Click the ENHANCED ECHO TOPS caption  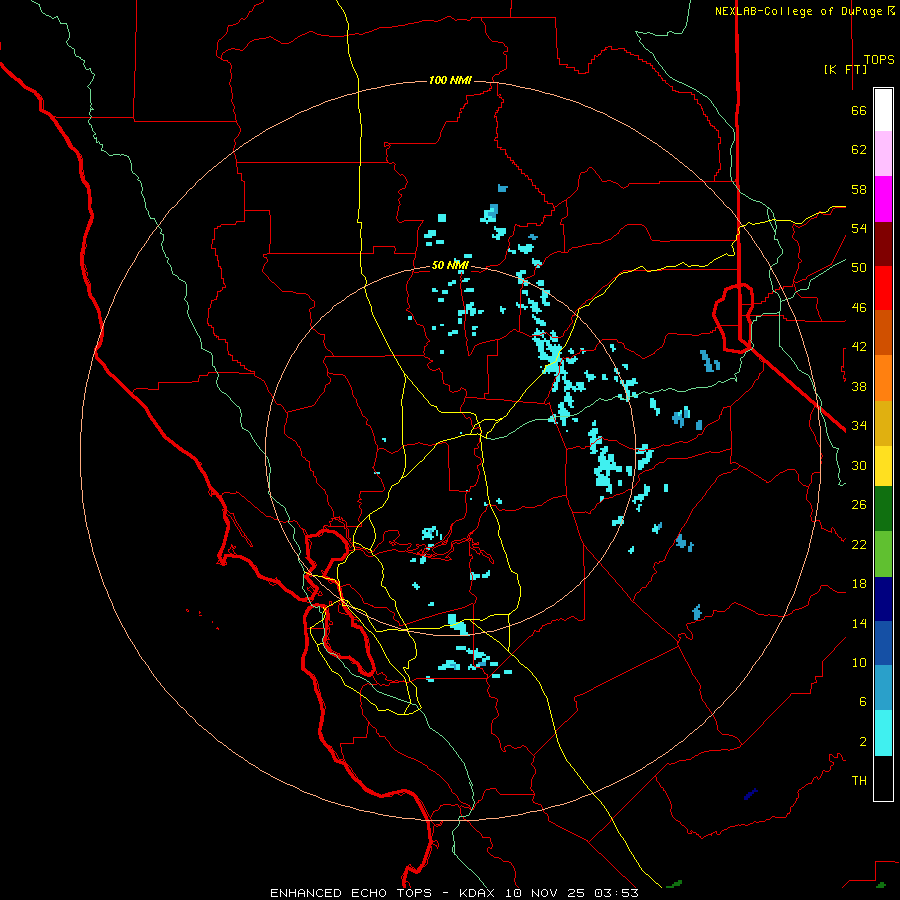[x=351, y=893]
